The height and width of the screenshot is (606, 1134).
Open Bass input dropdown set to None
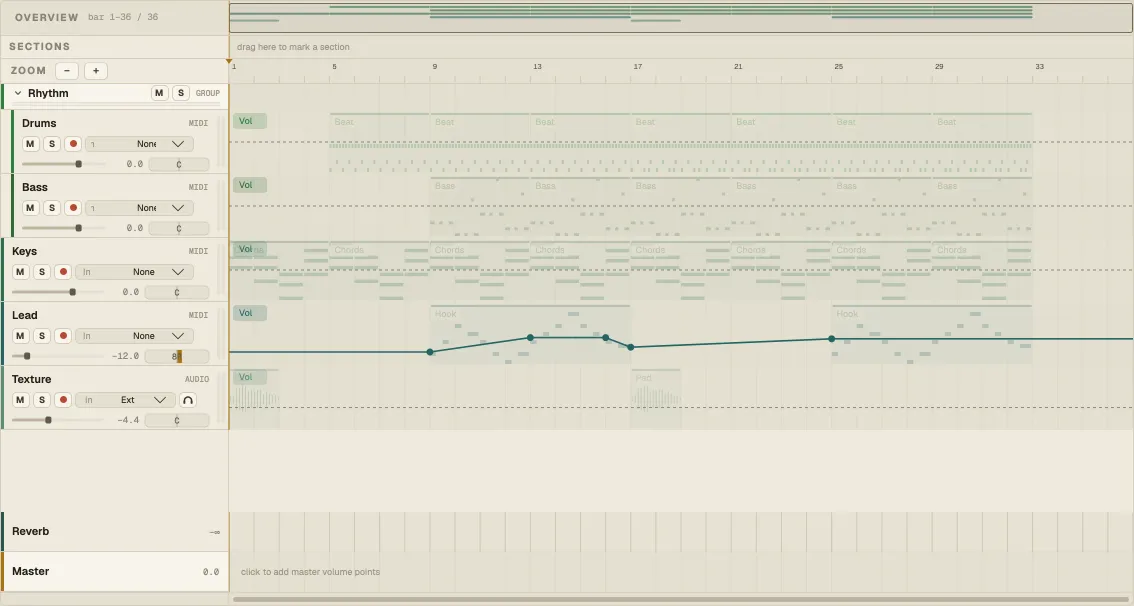[139, 208]
